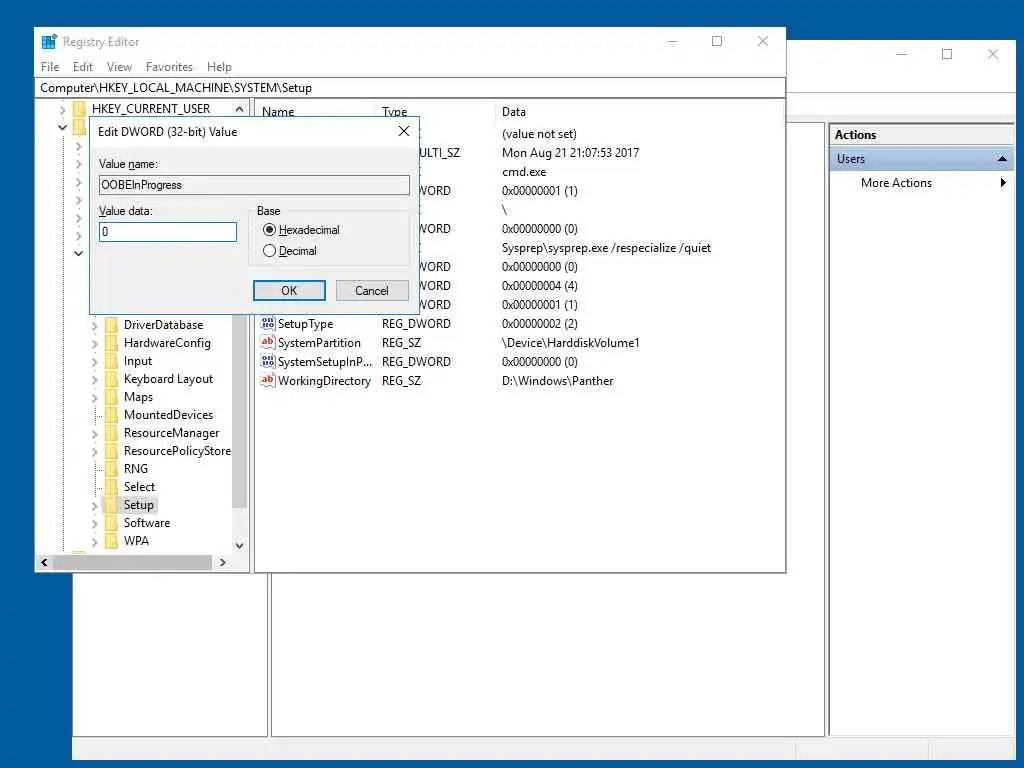Click the ResourceManager folder icon

click(112, 432)
